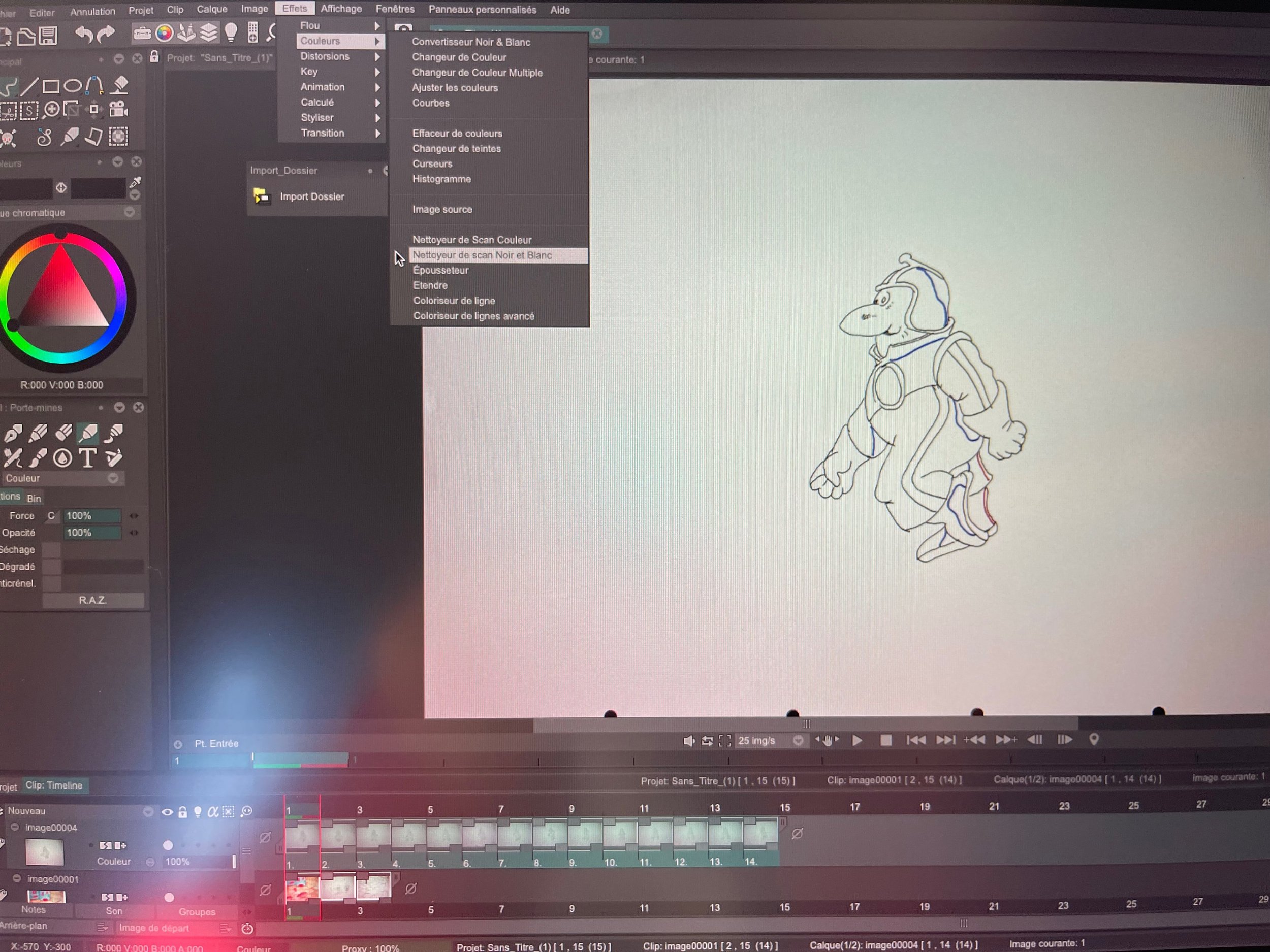Toggle the loop playback icon
The image size is (1270, 952).
[x=707, y=741]
